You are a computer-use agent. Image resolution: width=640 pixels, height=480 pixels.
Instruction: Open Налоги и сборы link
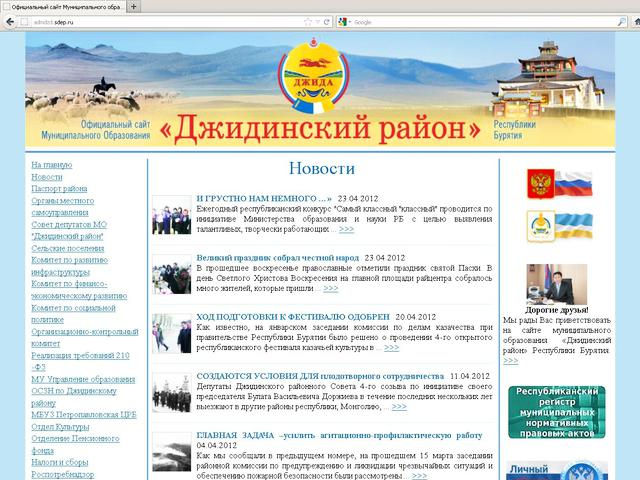point(60,462)
